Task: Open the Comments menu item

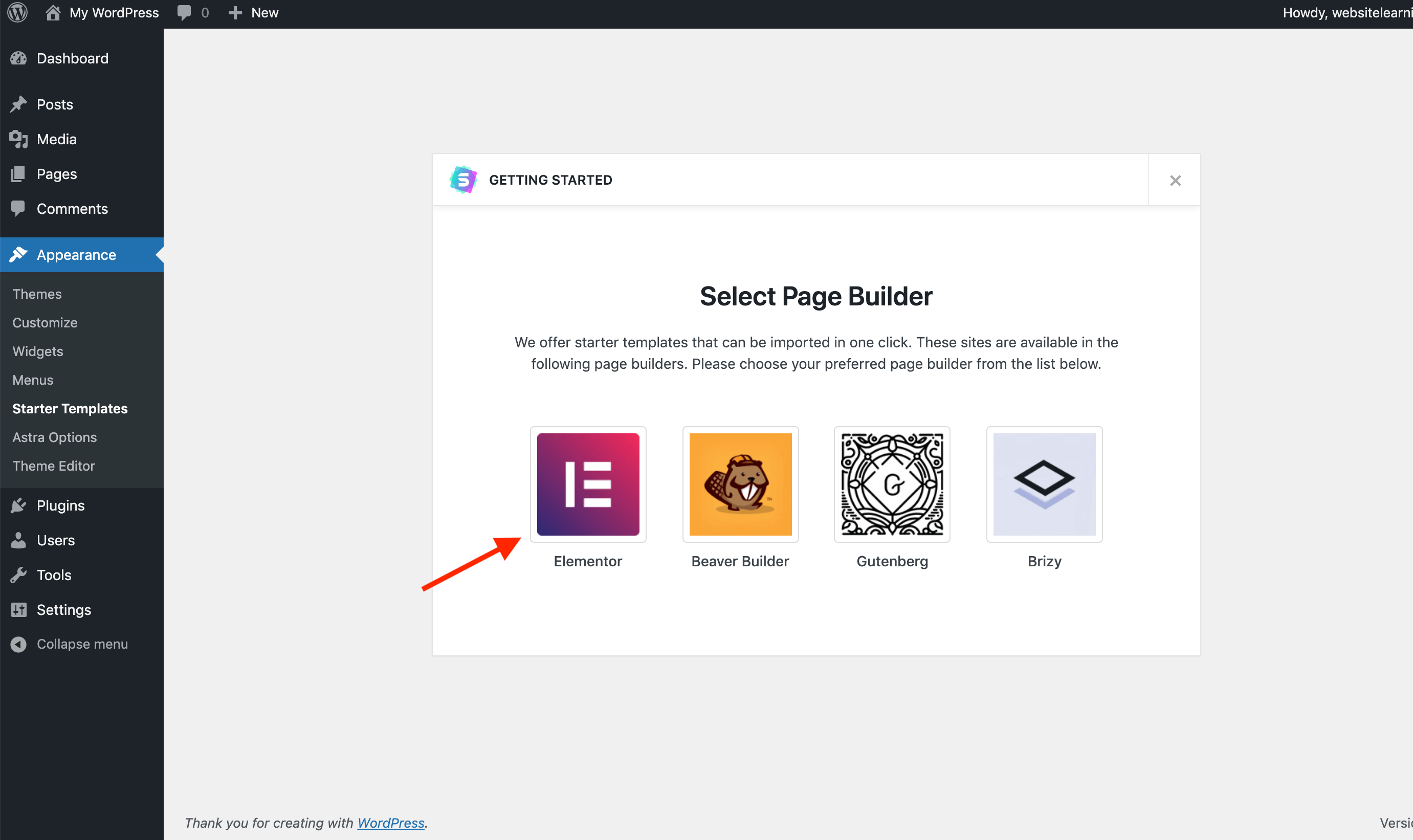Action: coord(82,209)
